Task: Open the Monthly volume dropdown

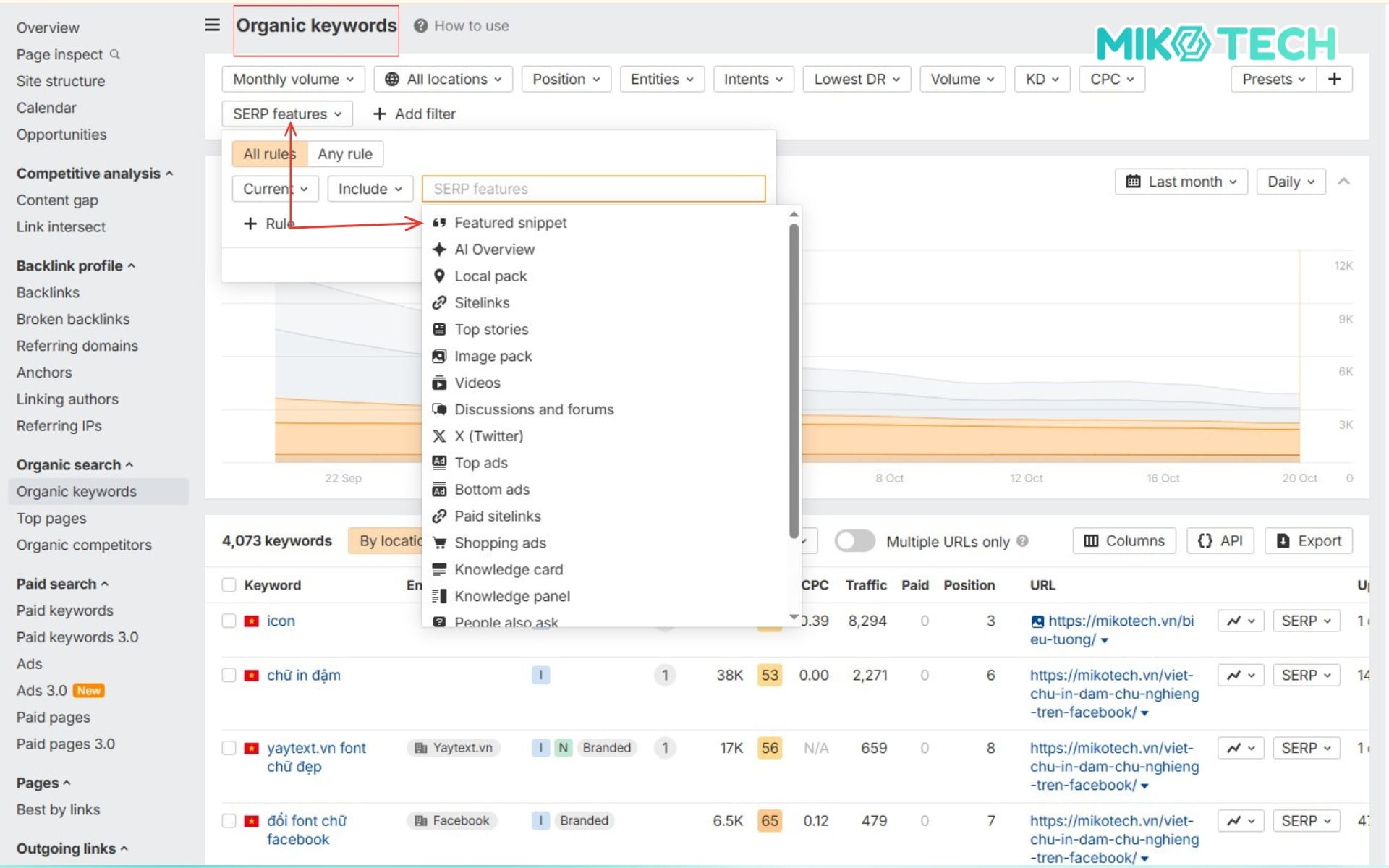Action: tap(293, 79)
